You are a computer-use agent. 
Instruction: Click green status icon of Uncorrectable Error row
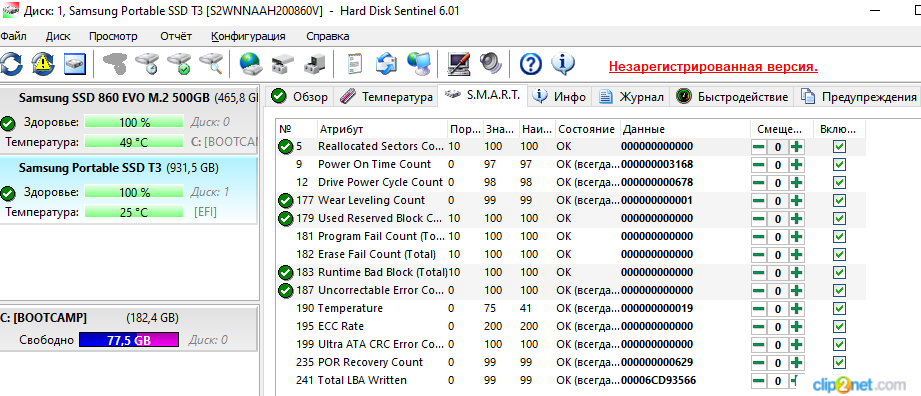(x=285, y=290)
